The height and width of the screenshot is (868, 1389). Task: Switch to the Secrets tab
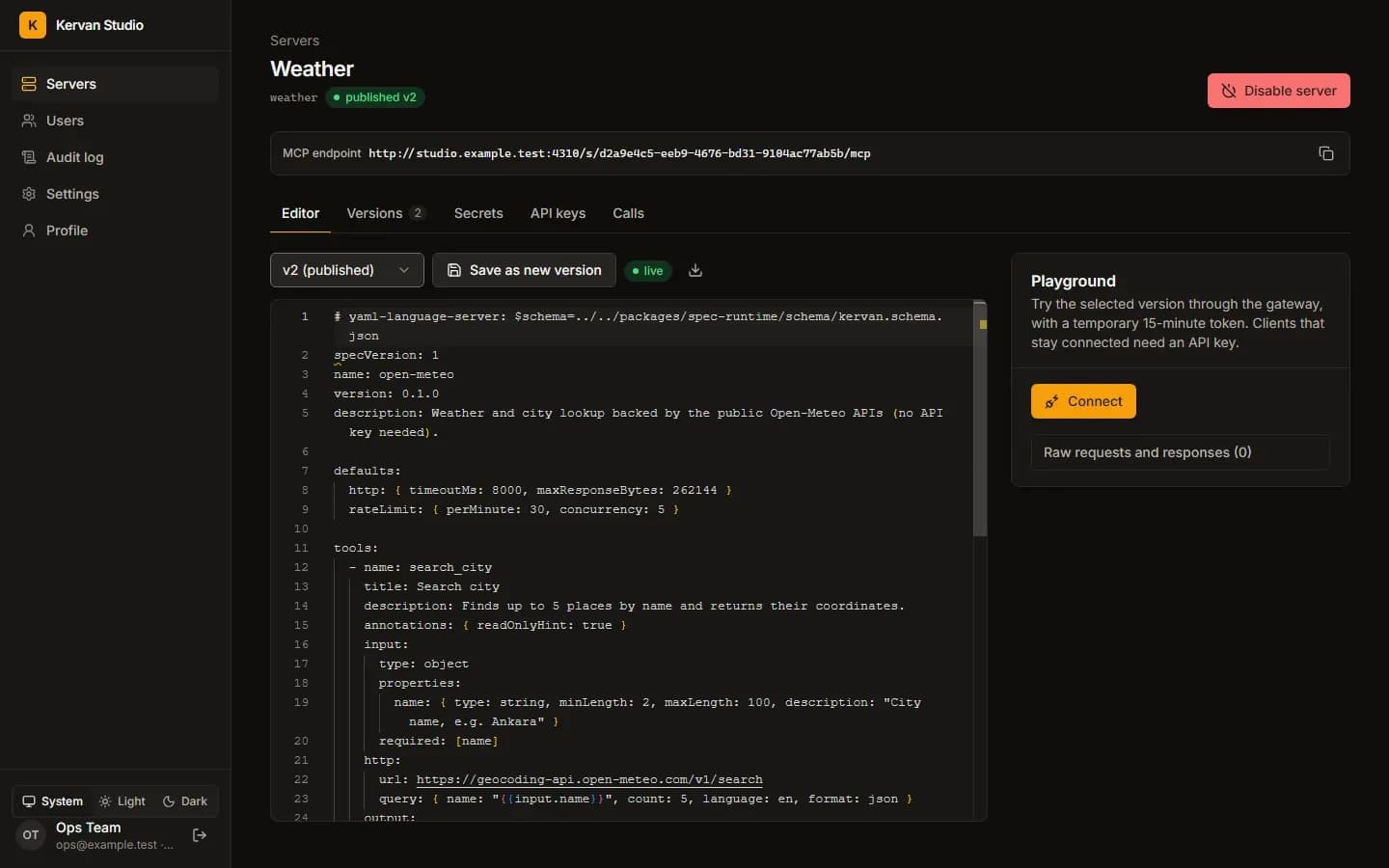(478, 213)
